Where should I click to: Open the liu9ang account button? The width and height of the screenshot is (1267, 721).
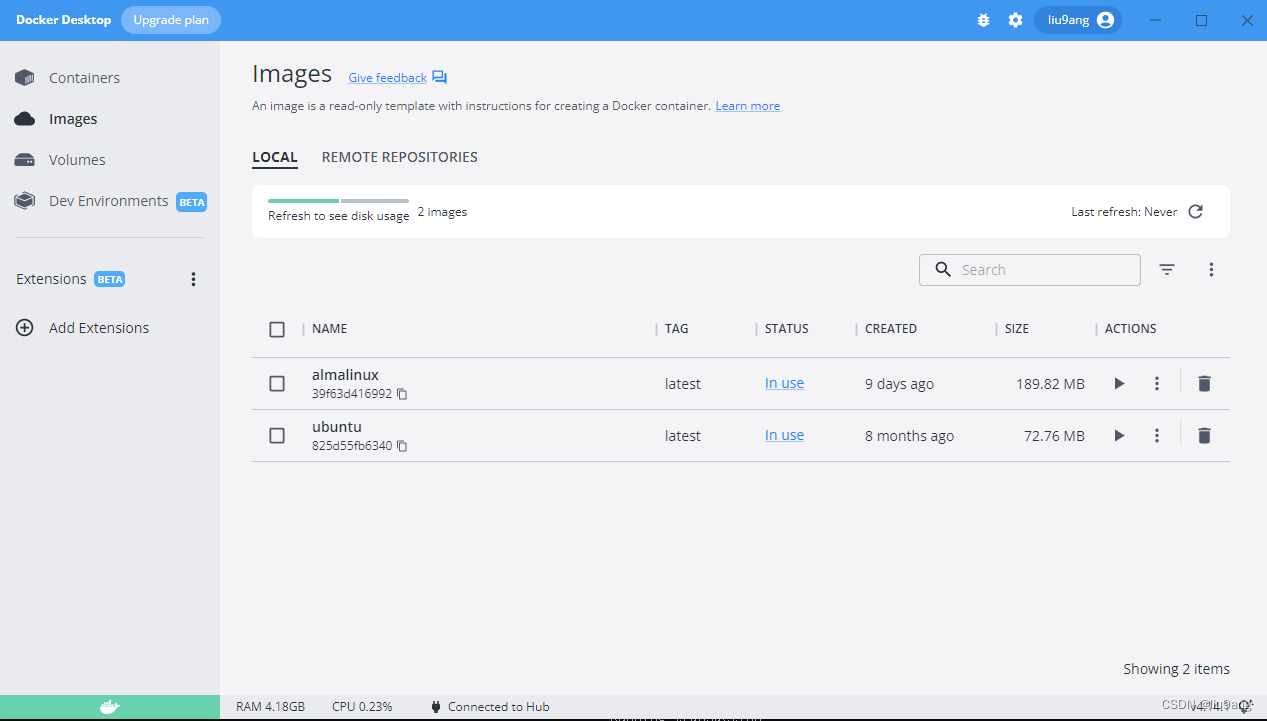1078,20
